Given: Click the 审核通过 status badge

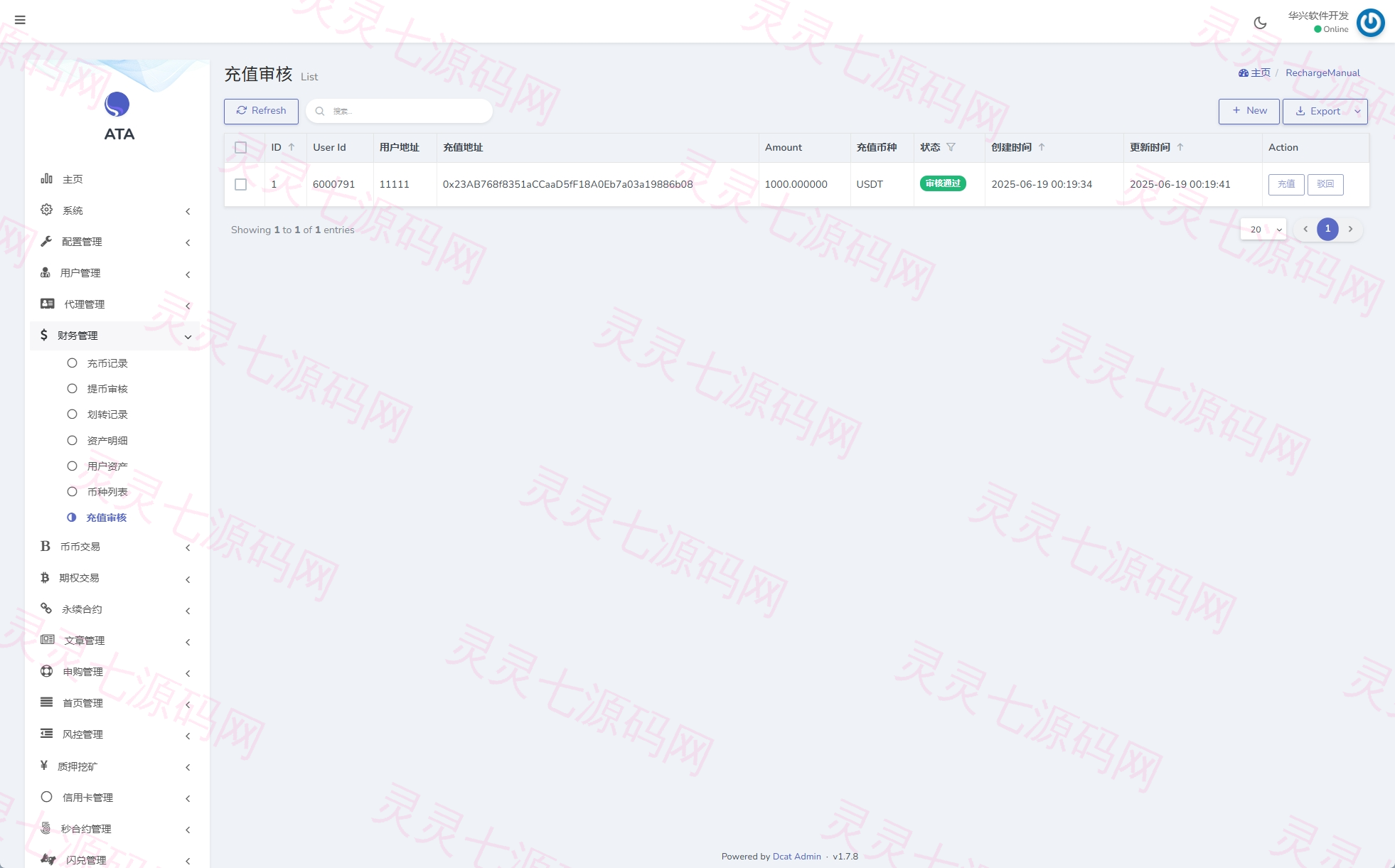Looking at the screenshot, I should [943, 183].
